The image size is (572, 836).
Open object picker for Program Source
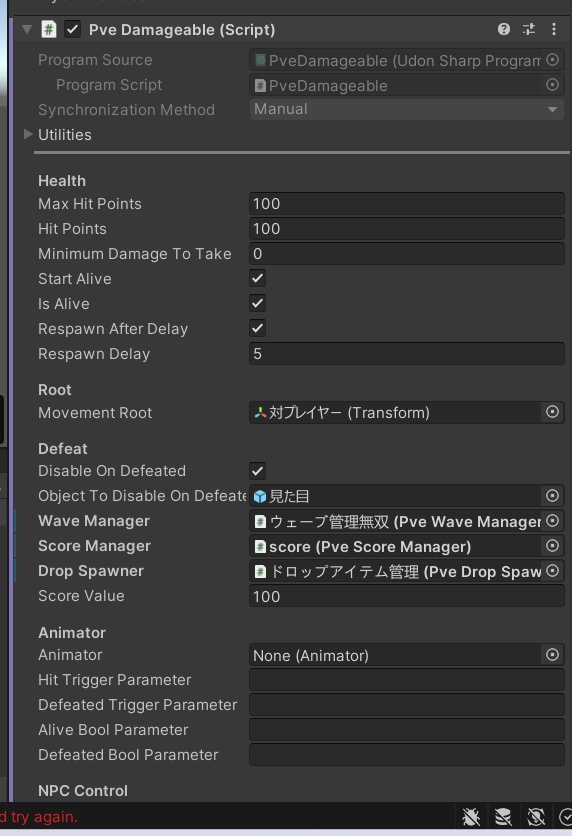tap(552, 60)
